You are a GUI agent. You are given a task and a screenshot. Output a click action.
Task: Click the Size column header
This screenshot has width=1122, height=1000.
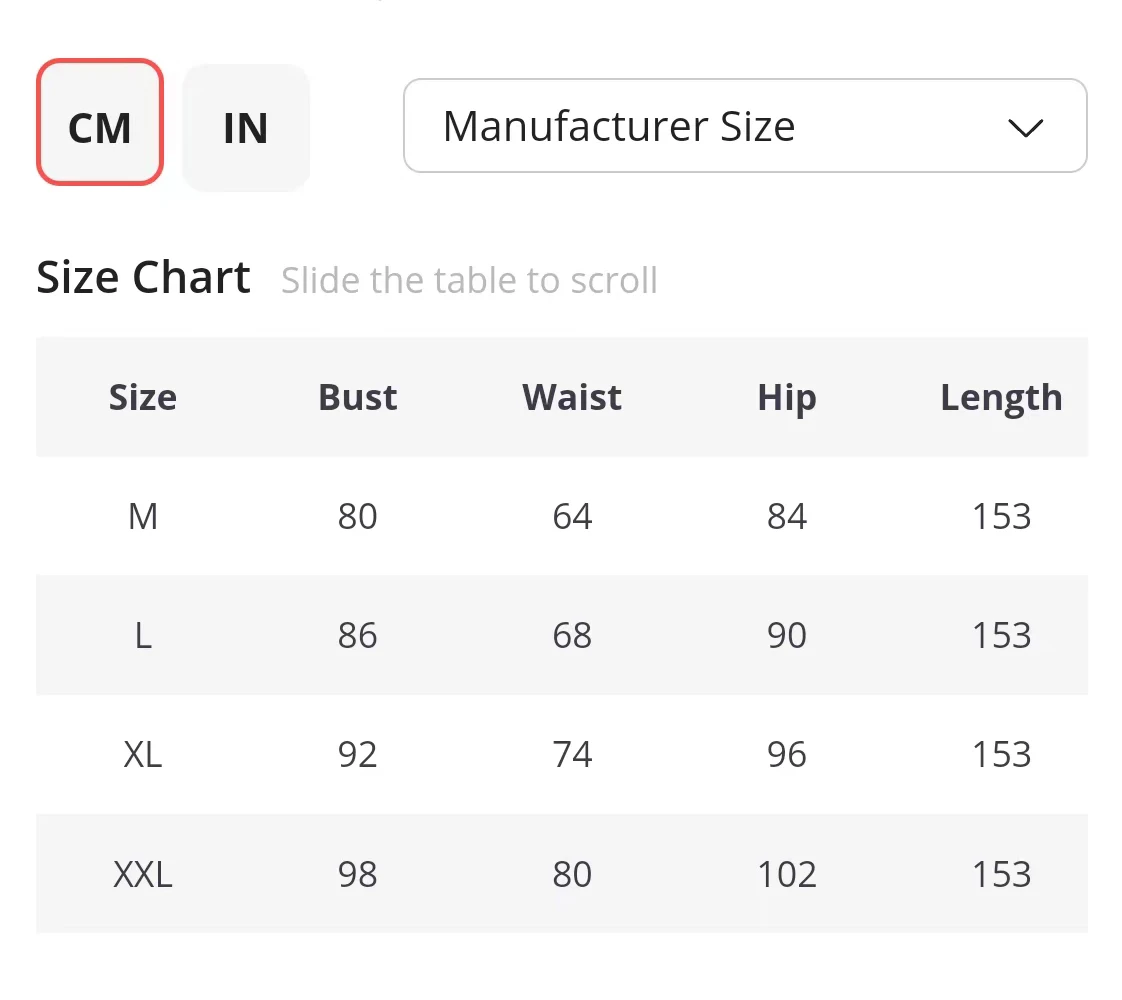point(143,397)
